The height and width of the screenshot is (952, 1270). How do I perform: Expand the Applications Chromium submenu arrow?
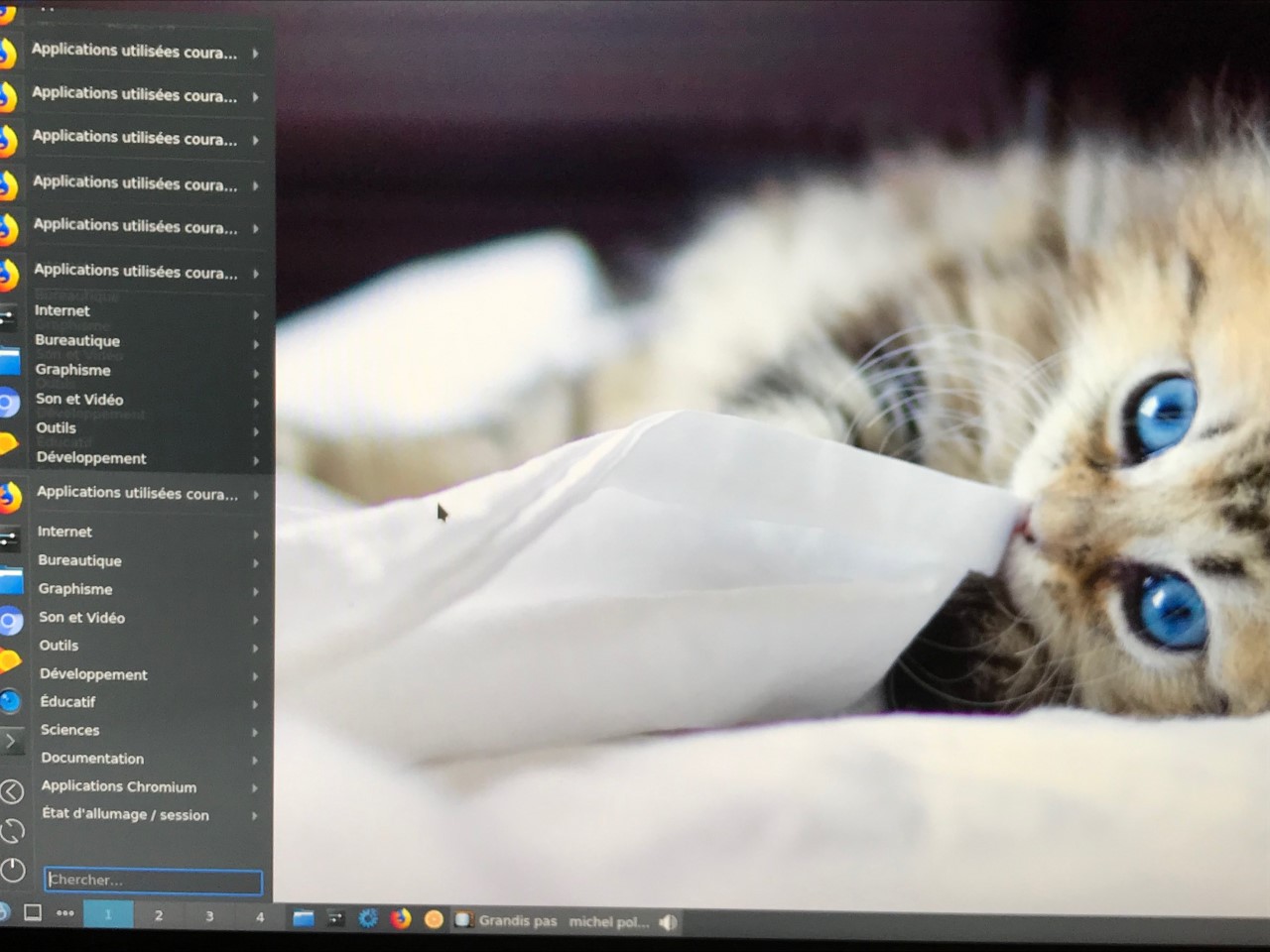[255, 788]
